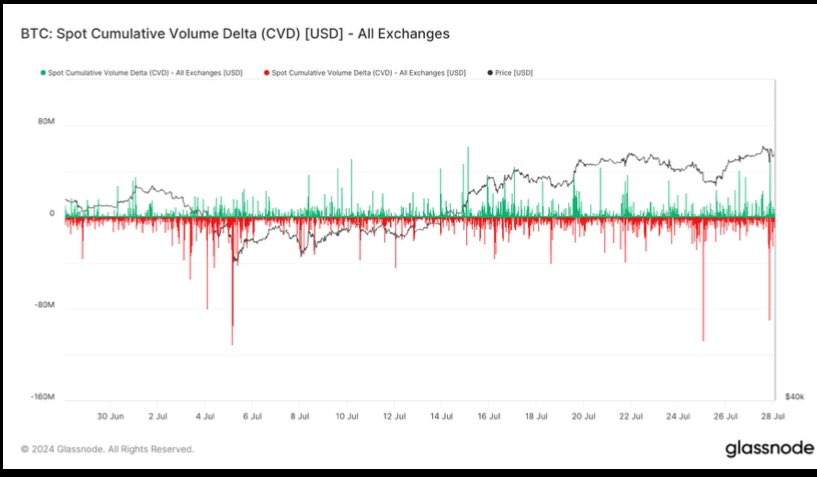Click the glassnode logo

point(770,448)
